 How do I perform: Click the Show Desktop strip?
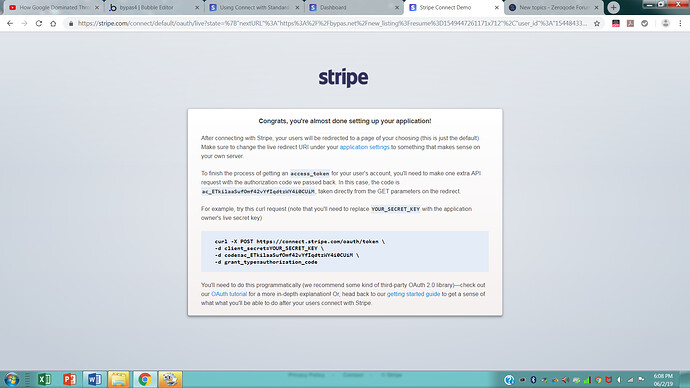[684, 379]
